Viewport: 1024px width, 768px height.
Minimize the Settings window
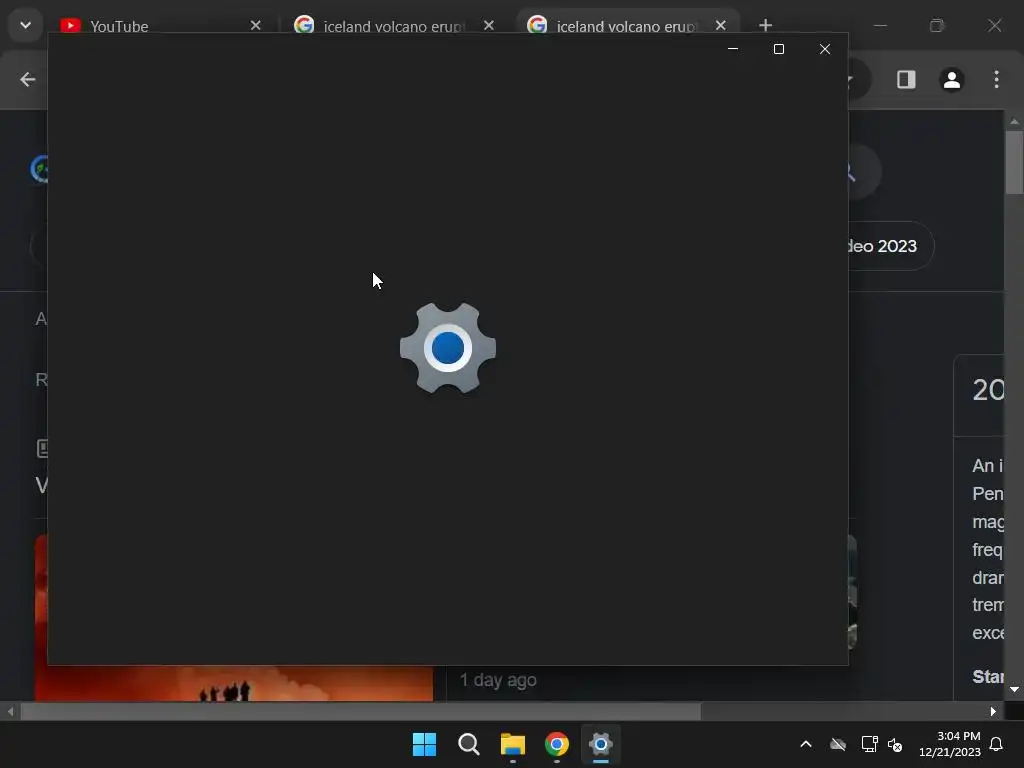click(733, 49)
